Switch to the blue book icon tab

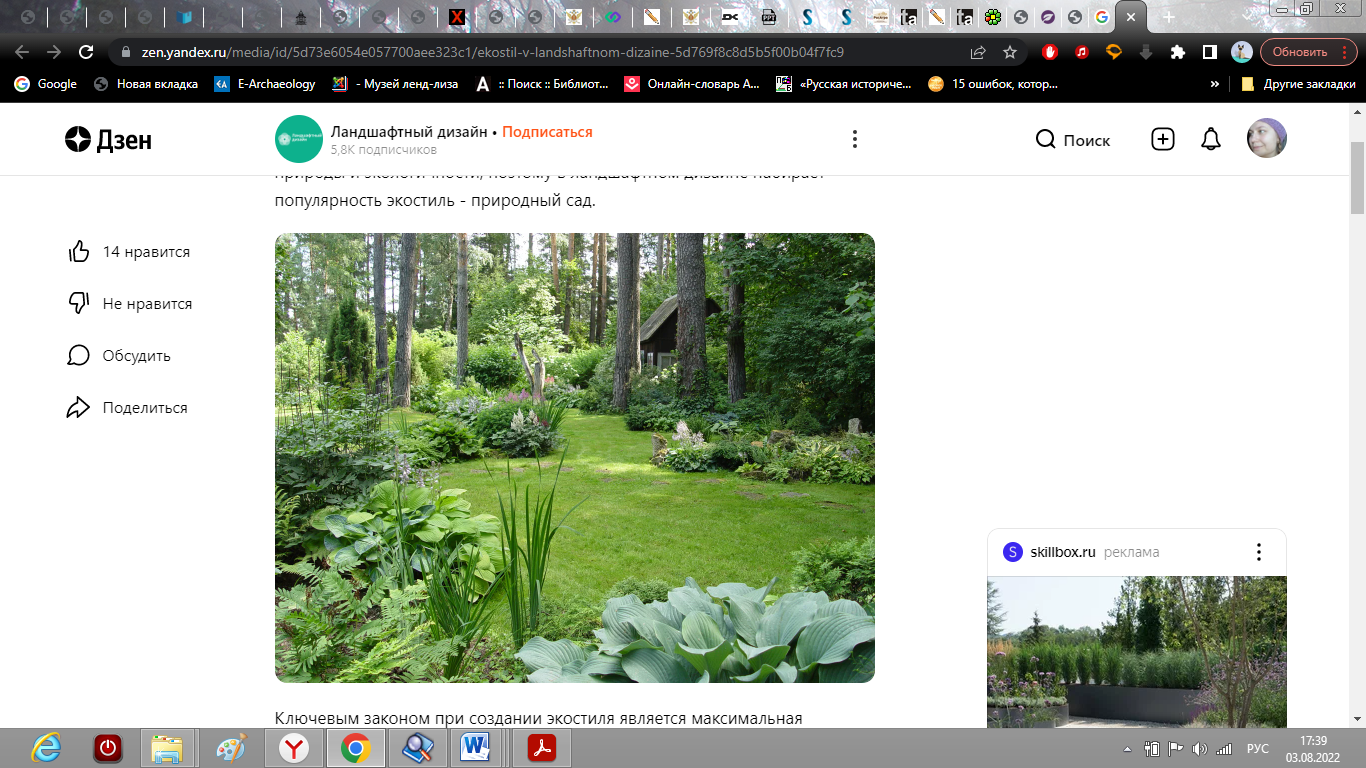[x=184, y=17]
